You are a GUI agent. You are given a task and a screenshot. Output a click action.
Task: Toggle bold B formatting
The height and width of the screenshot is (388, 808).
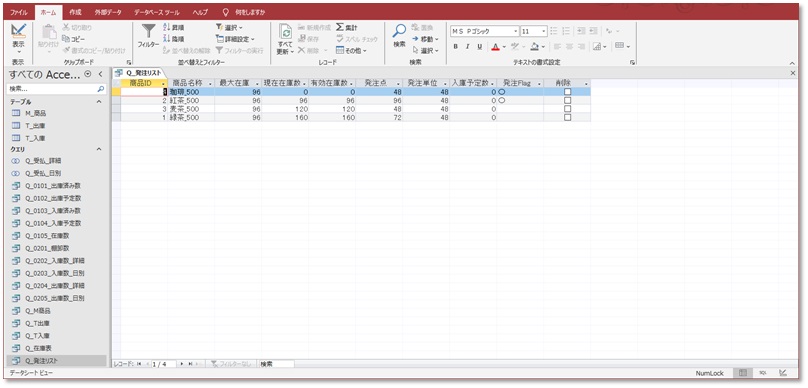(x=456, y=46)
